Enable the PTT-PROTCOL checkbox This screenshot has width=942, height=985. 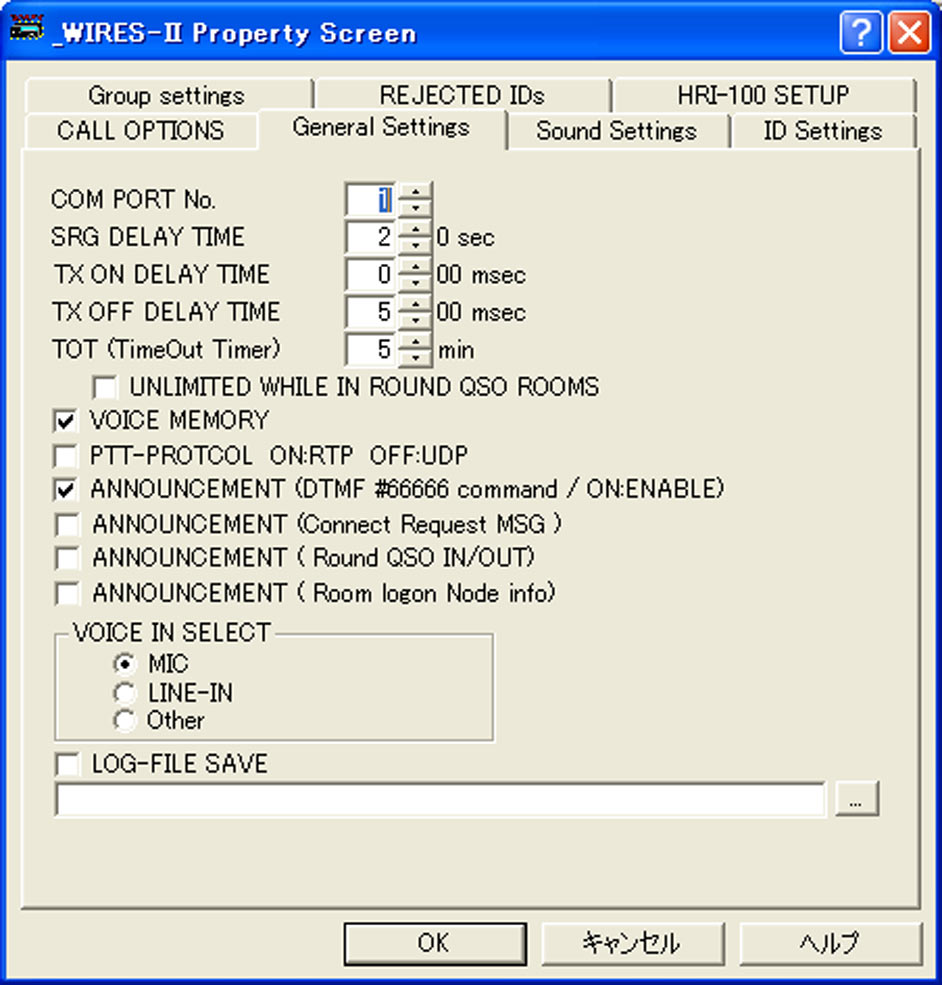pos(67,456)
